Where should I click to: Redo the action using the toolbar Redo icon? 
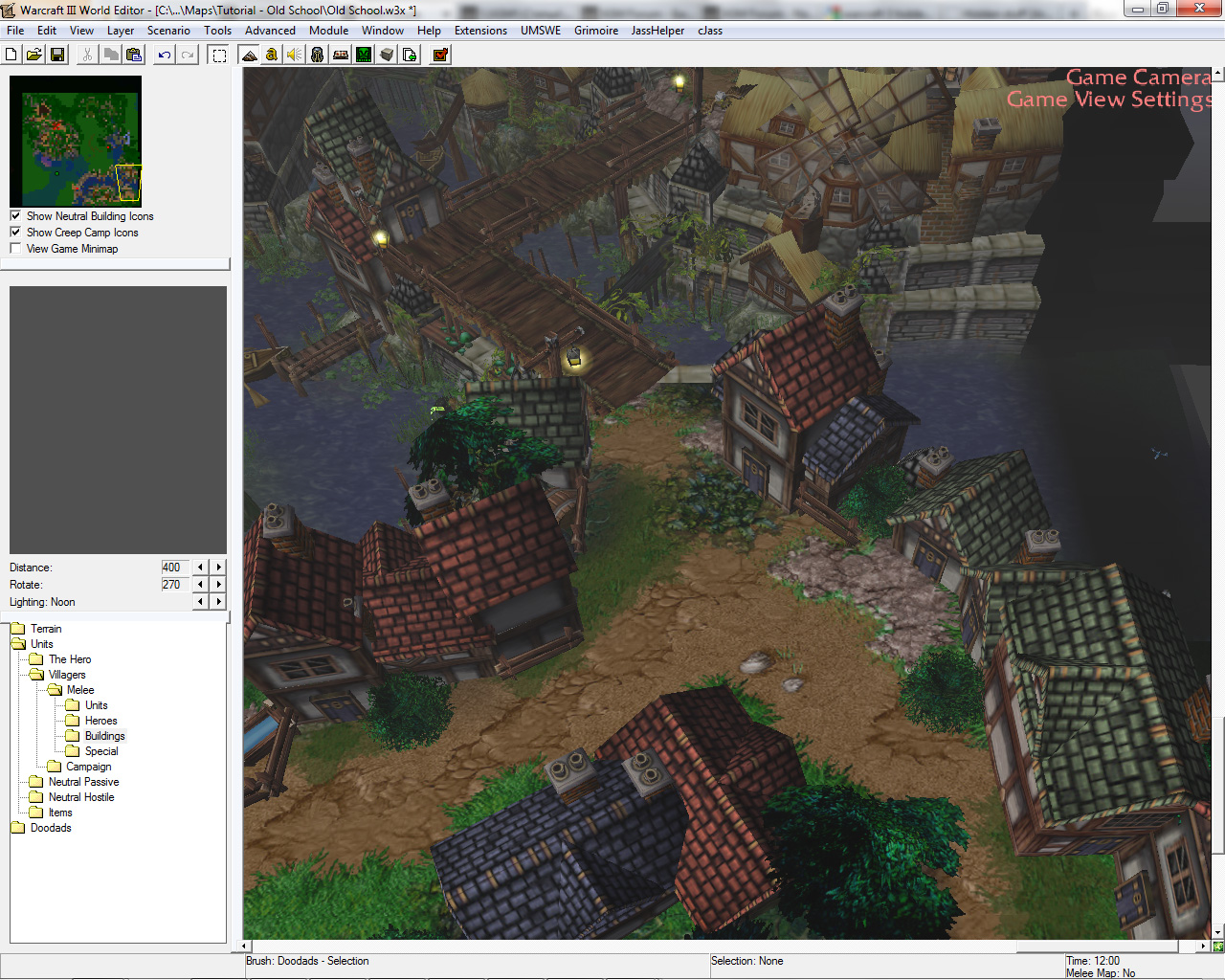(188, 55)
